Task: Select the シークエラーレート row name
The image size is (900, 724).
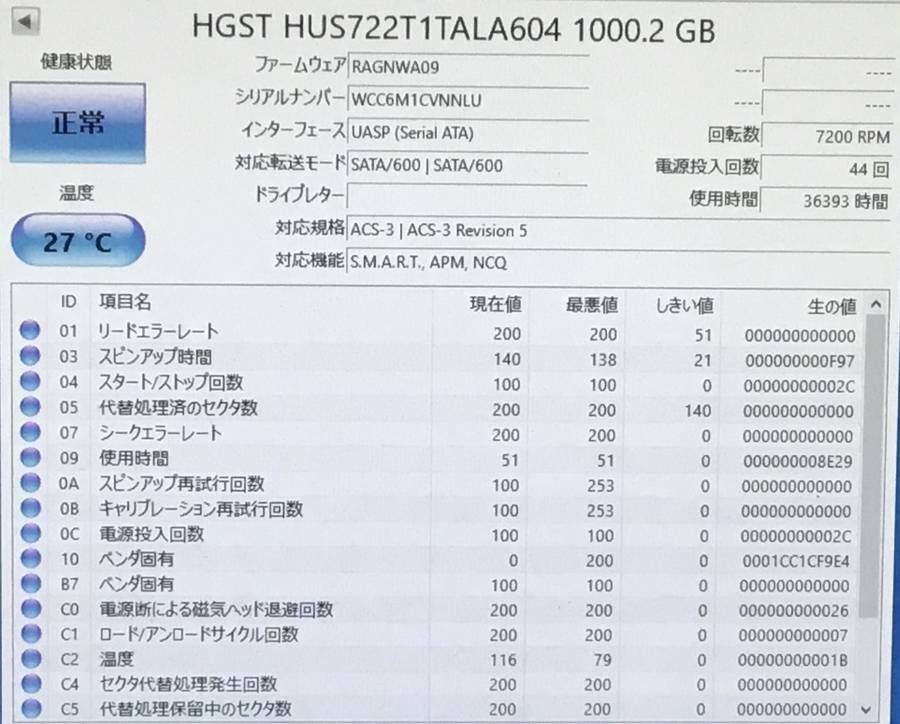Action: [x=160, y=432]
